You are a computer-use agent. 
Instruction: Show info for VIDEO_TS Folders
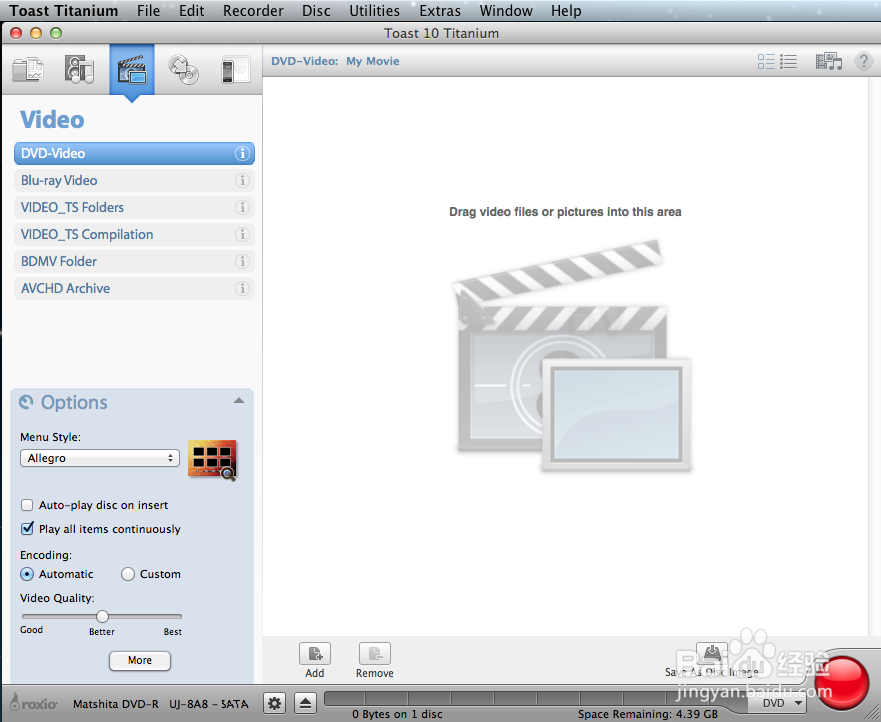pyautogui.click(x=242, y=207)
